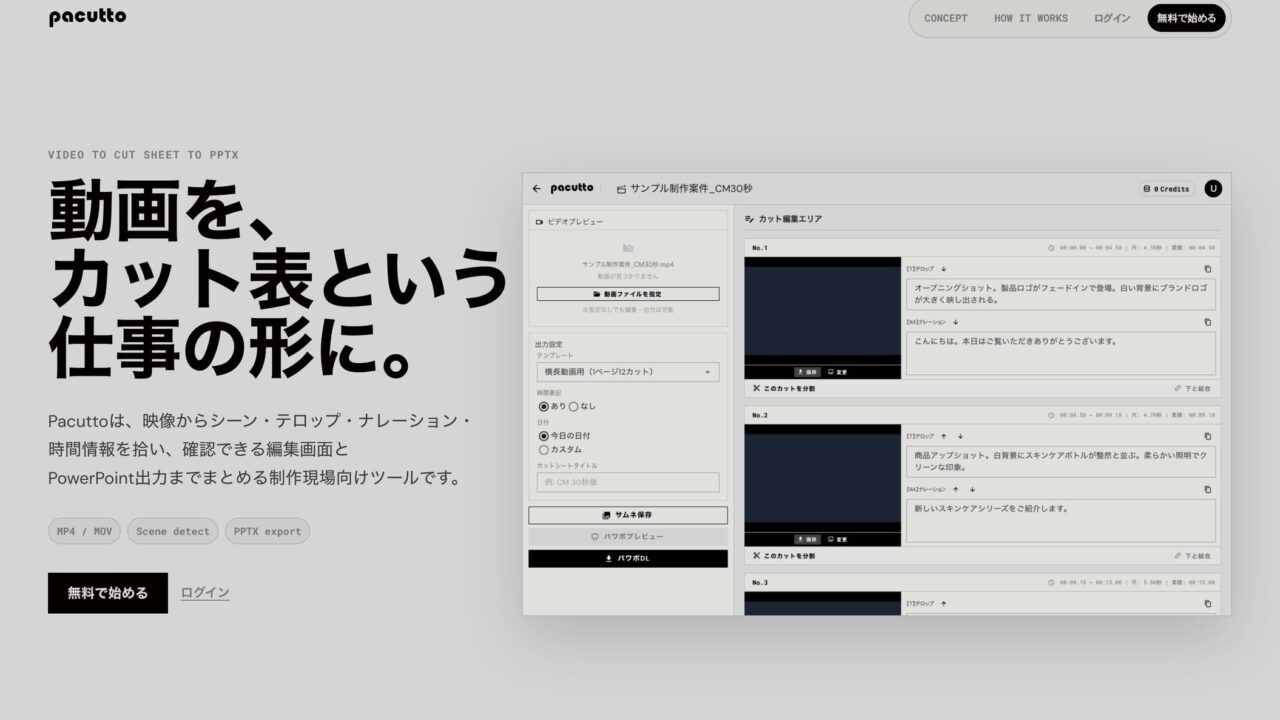1280x720 pixels.
Task: Click the edit-list icon beside カット編集エリア
Action: 750,219
